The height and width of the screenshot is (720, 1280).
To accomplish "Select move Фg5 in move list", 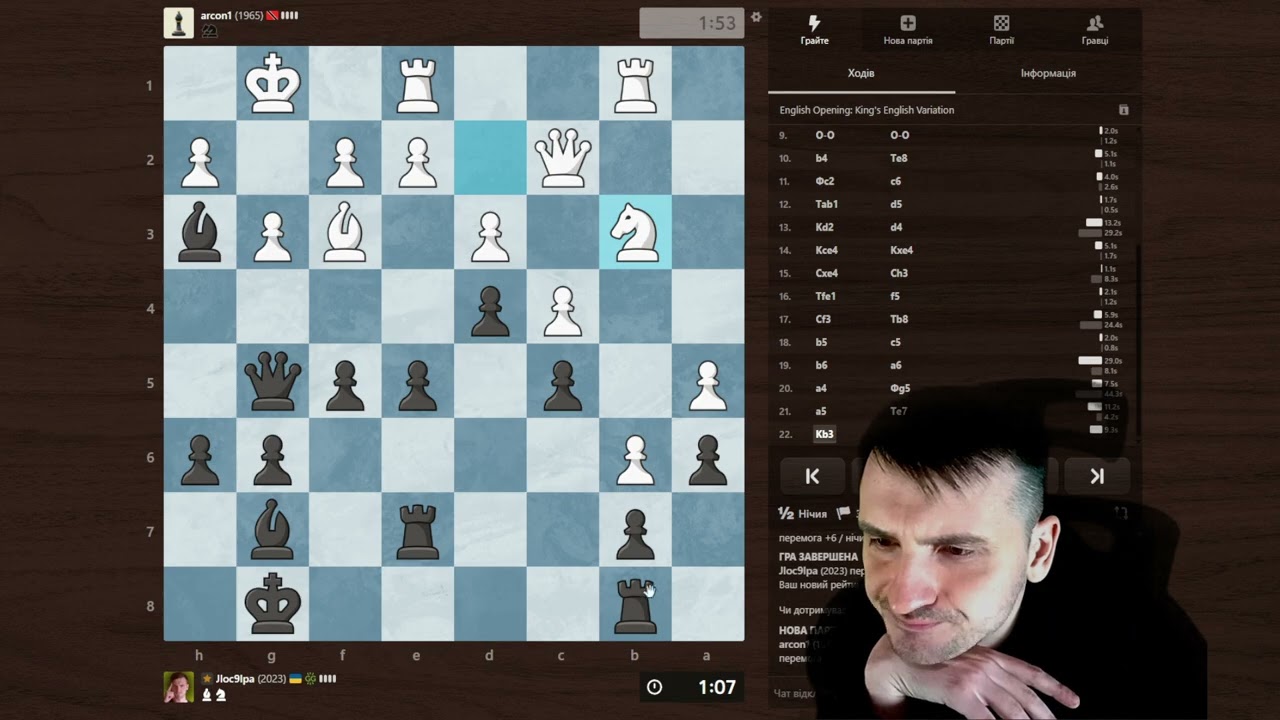I will (900, 388).
